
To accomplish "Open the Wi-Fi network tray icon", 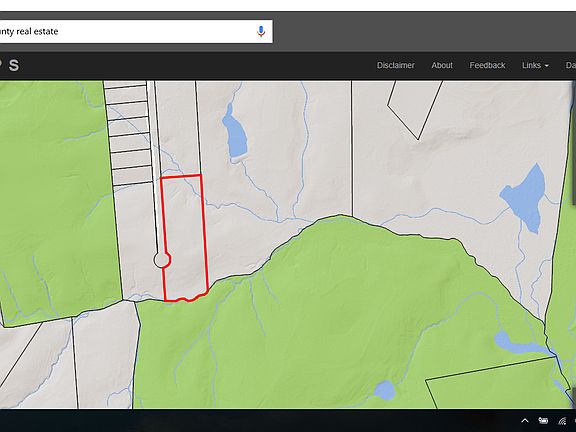I will point(562,421).
